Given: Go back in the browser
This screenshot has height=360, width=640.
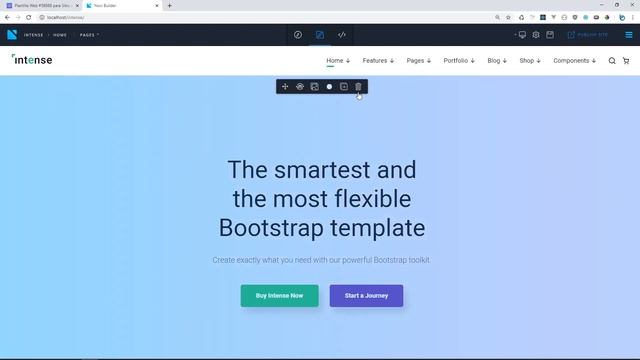Looking at the screenshot, I should click(x=7, y=18).
